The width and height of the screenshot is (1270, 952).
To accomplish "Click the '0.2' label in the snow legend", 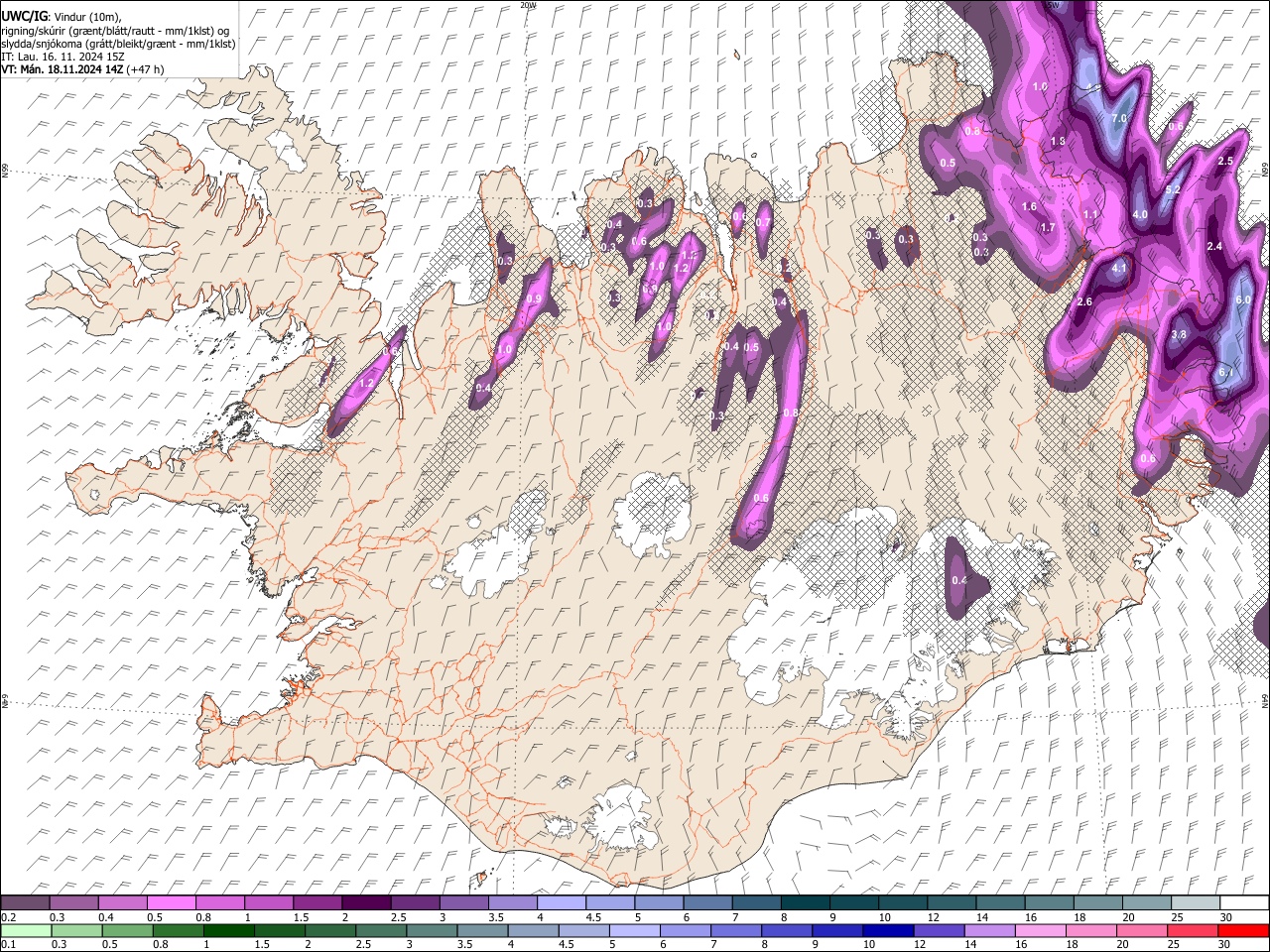I will (8, 917).
